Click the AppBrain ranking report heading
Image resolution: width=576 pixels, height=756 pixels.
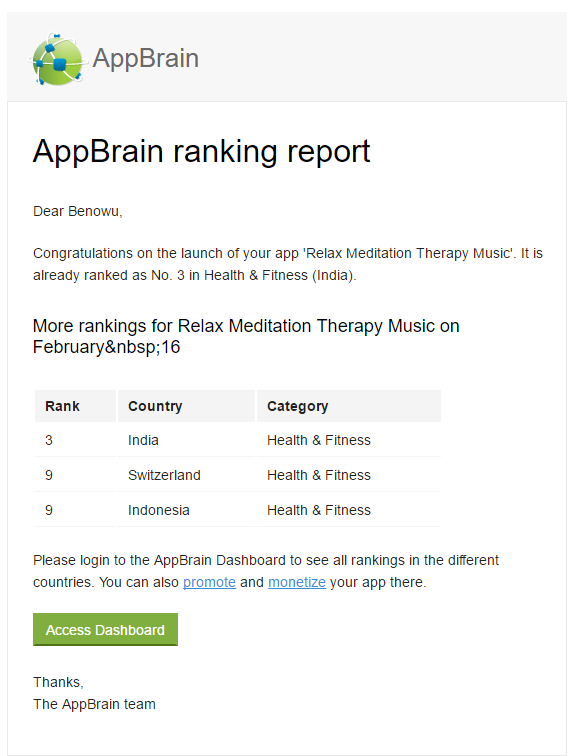[x=201, y=152]
